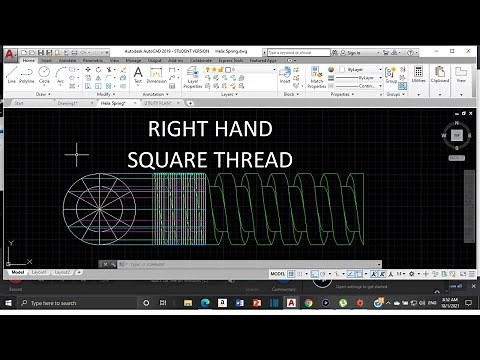Switch to the Parametric ribbon tab
This screenshot has width=480, height=360.
(93, 60)
